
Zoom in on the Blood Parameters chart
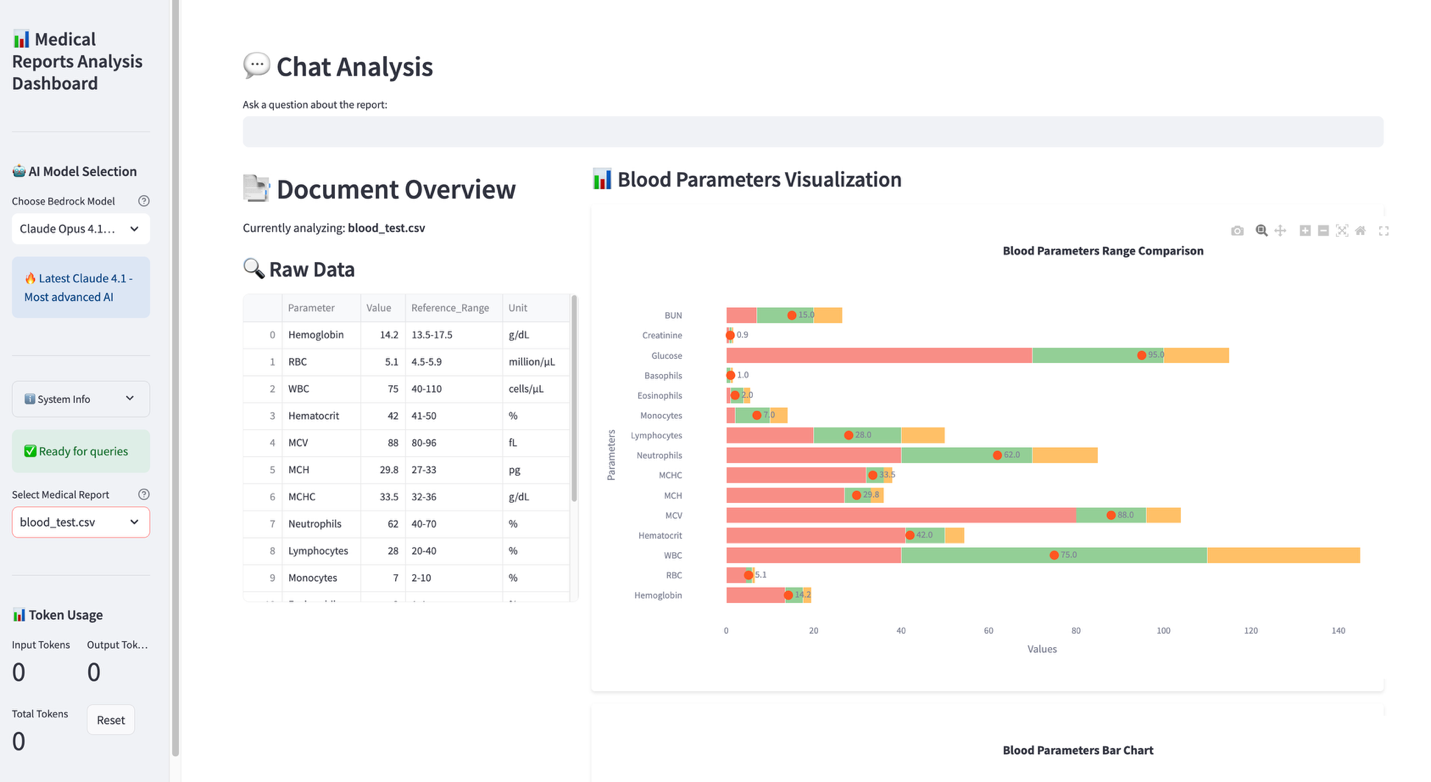(1305, 231)
